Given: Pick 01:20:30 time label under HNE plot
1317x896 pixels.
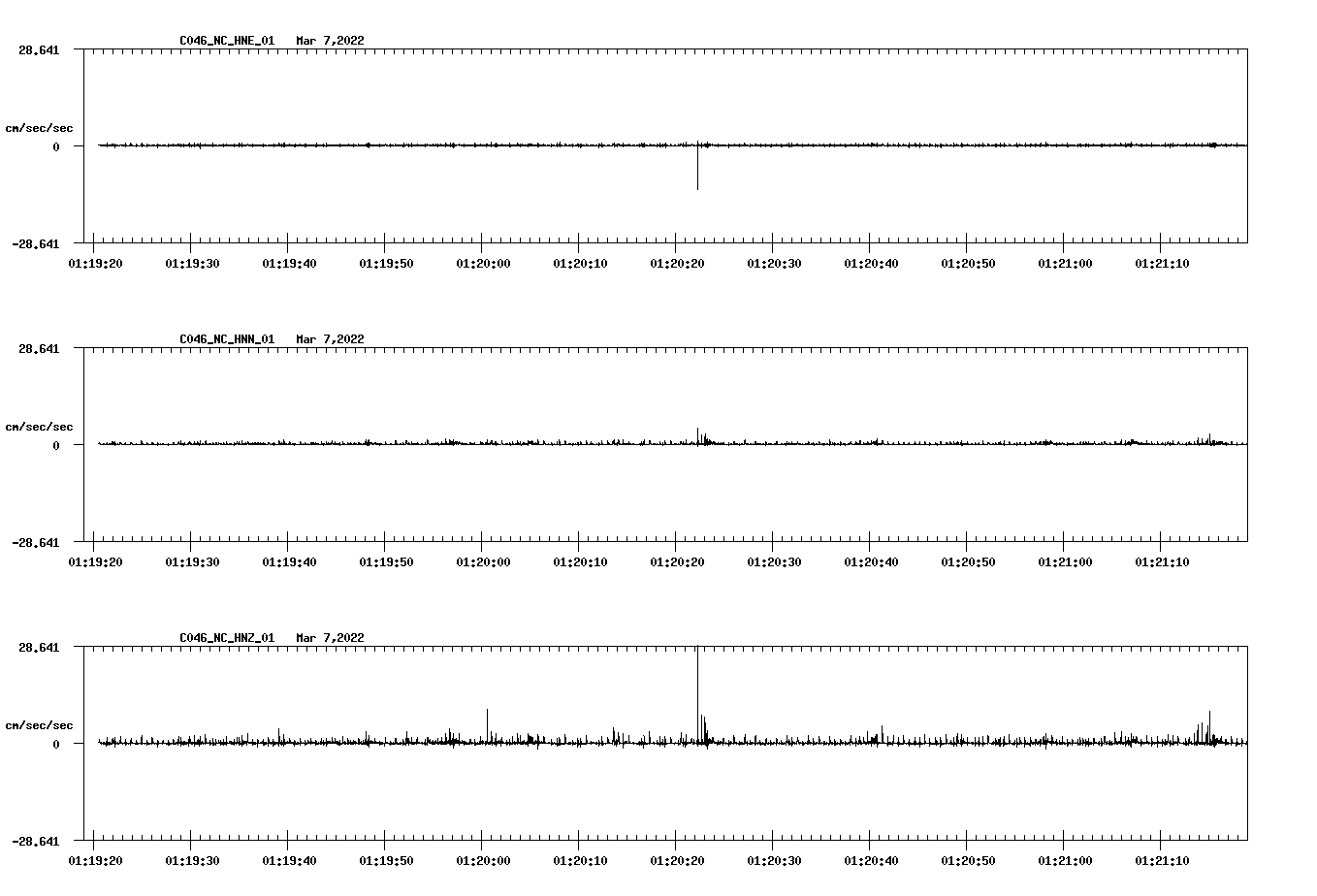Looking at the screenshot, I should (x=774, y=264).
